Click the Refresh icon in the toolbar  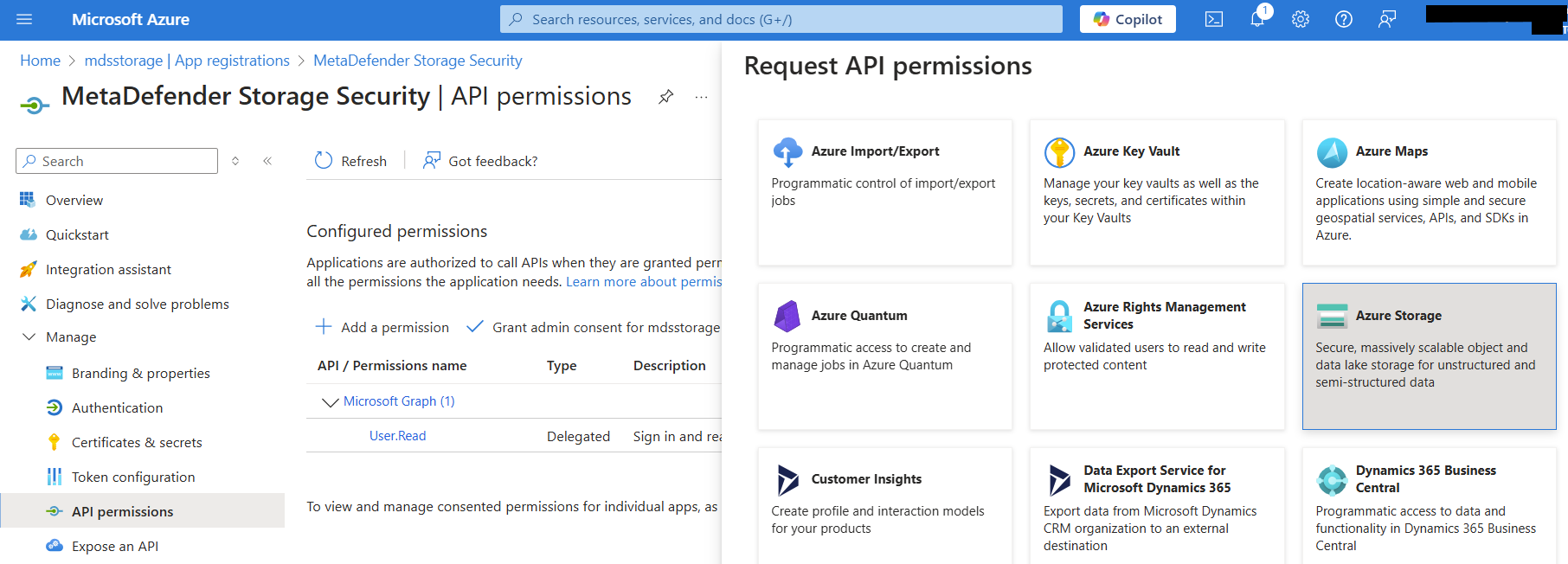[324, 161]
